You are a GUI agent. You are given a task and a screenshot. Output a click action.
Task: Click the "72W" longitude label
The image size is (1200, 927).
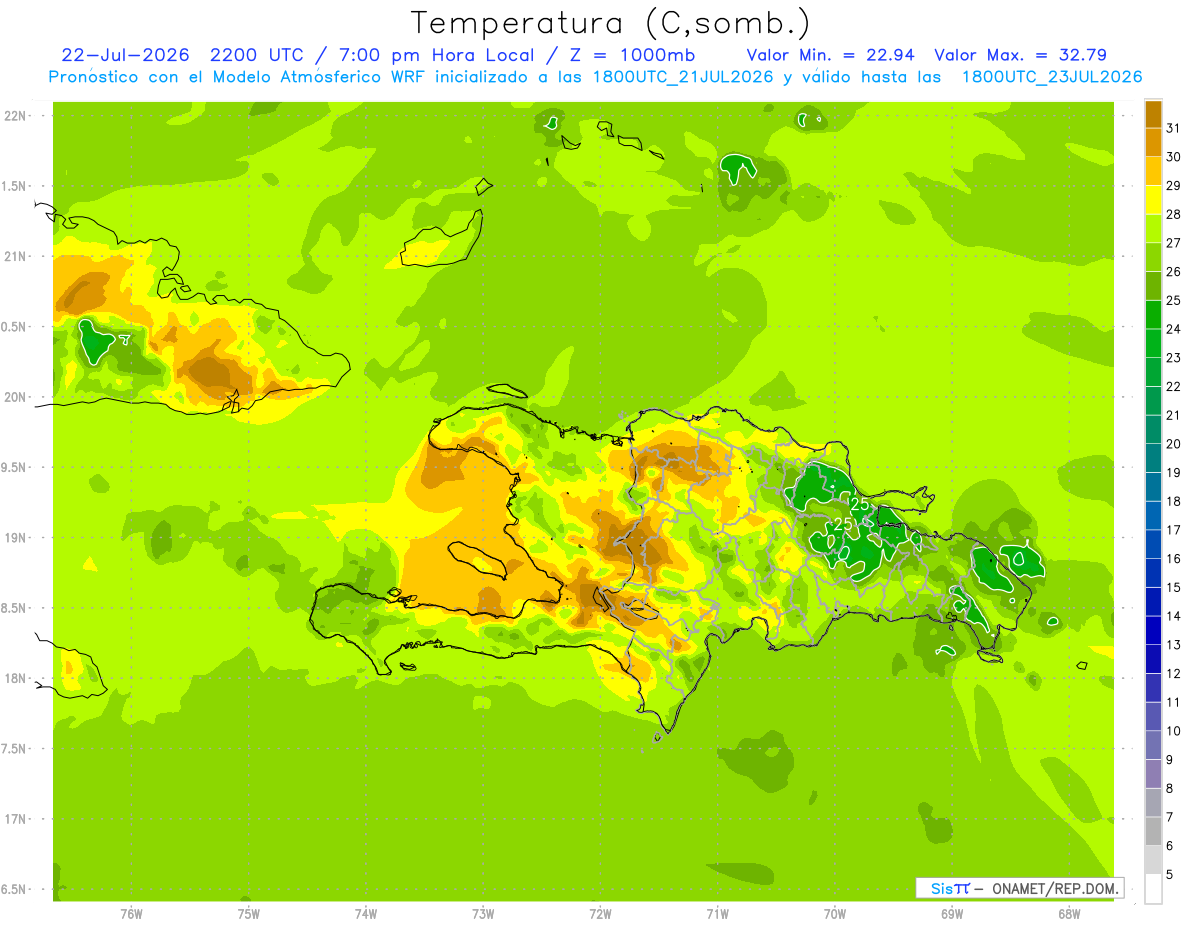600,913
